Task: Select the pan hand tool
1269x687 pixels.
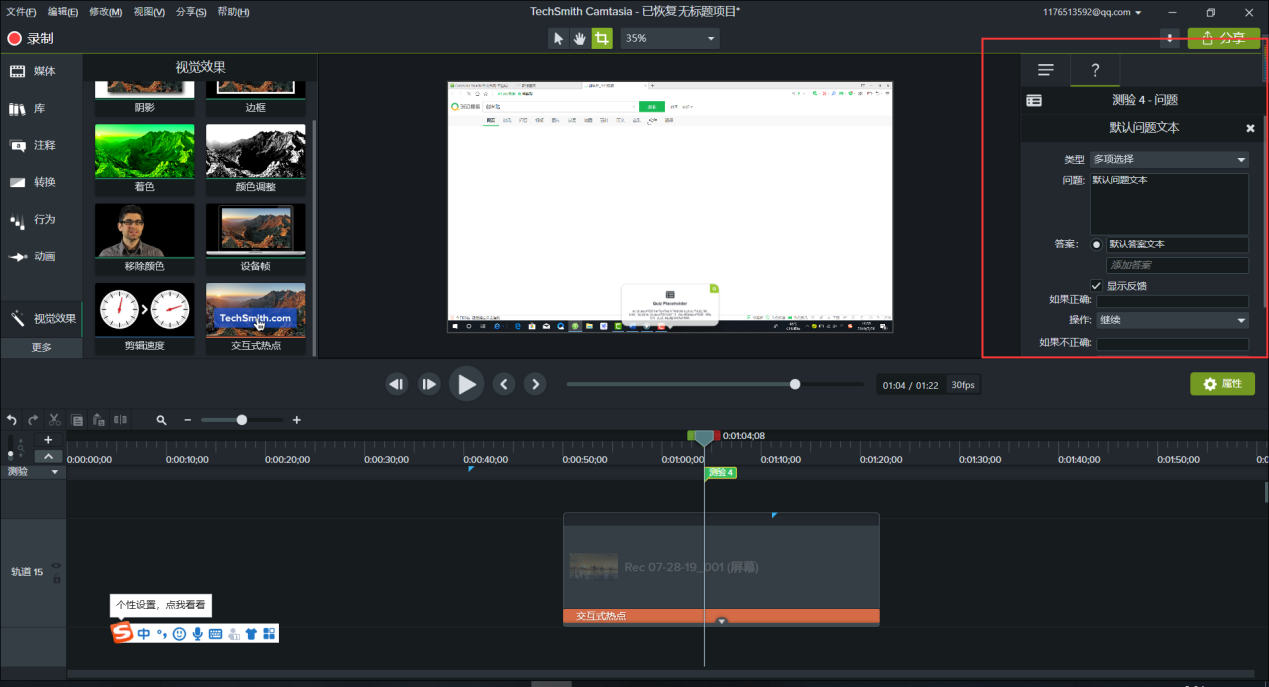Action: (x=580, y=38)
